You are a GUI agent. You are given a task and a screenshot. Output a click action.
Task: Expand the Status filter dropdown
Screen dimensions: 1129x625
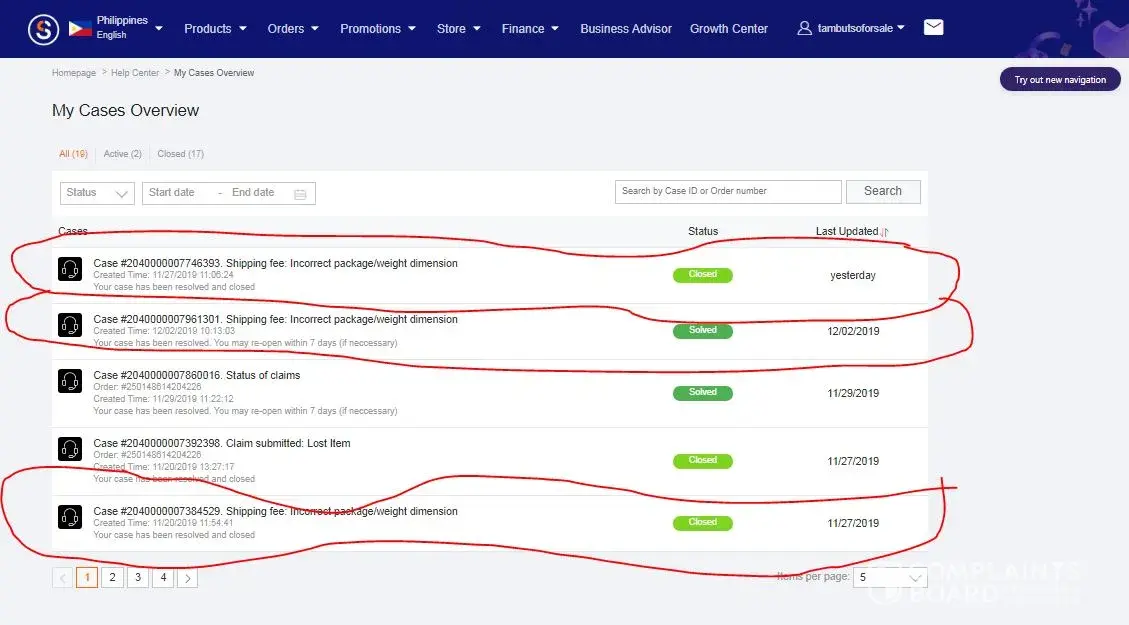(x=97, y=193)
